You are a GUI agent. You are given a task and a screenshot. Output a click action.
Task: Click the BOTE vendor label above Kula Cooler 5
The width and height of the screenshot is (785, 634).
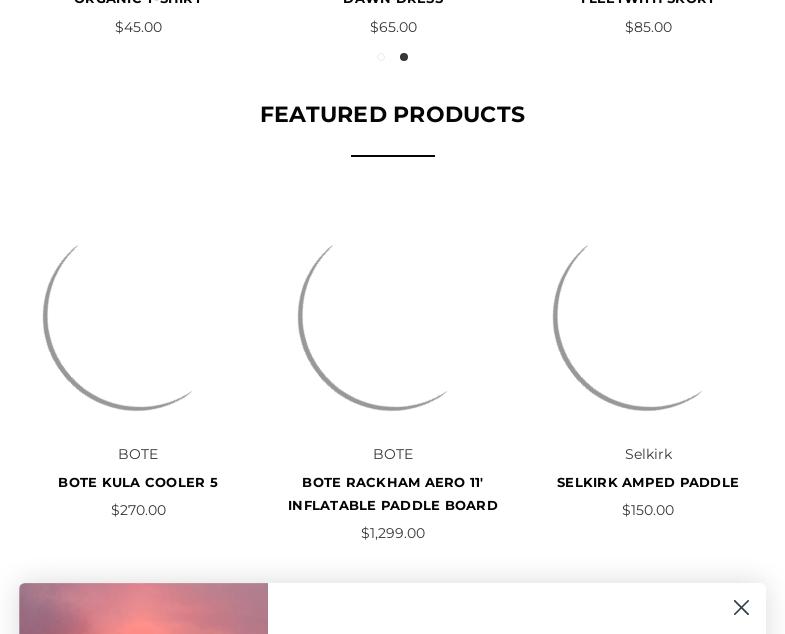tap(138, 454)
